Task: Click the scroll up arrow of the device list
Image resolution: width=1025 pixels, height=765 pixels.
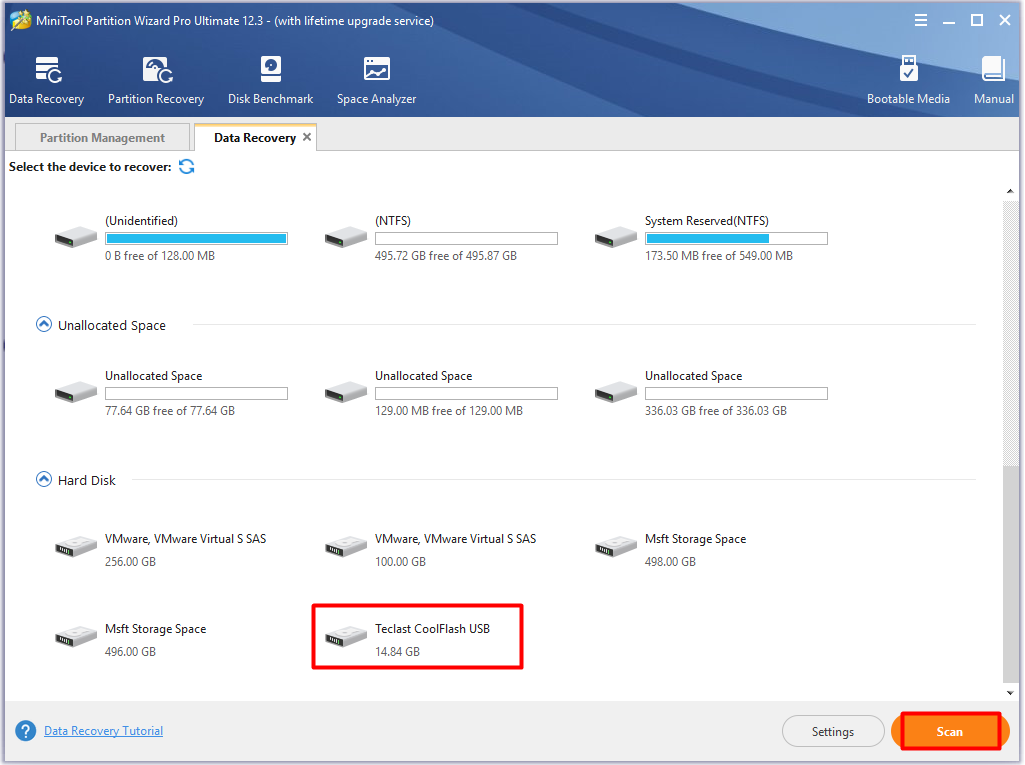Action: 1010,191
